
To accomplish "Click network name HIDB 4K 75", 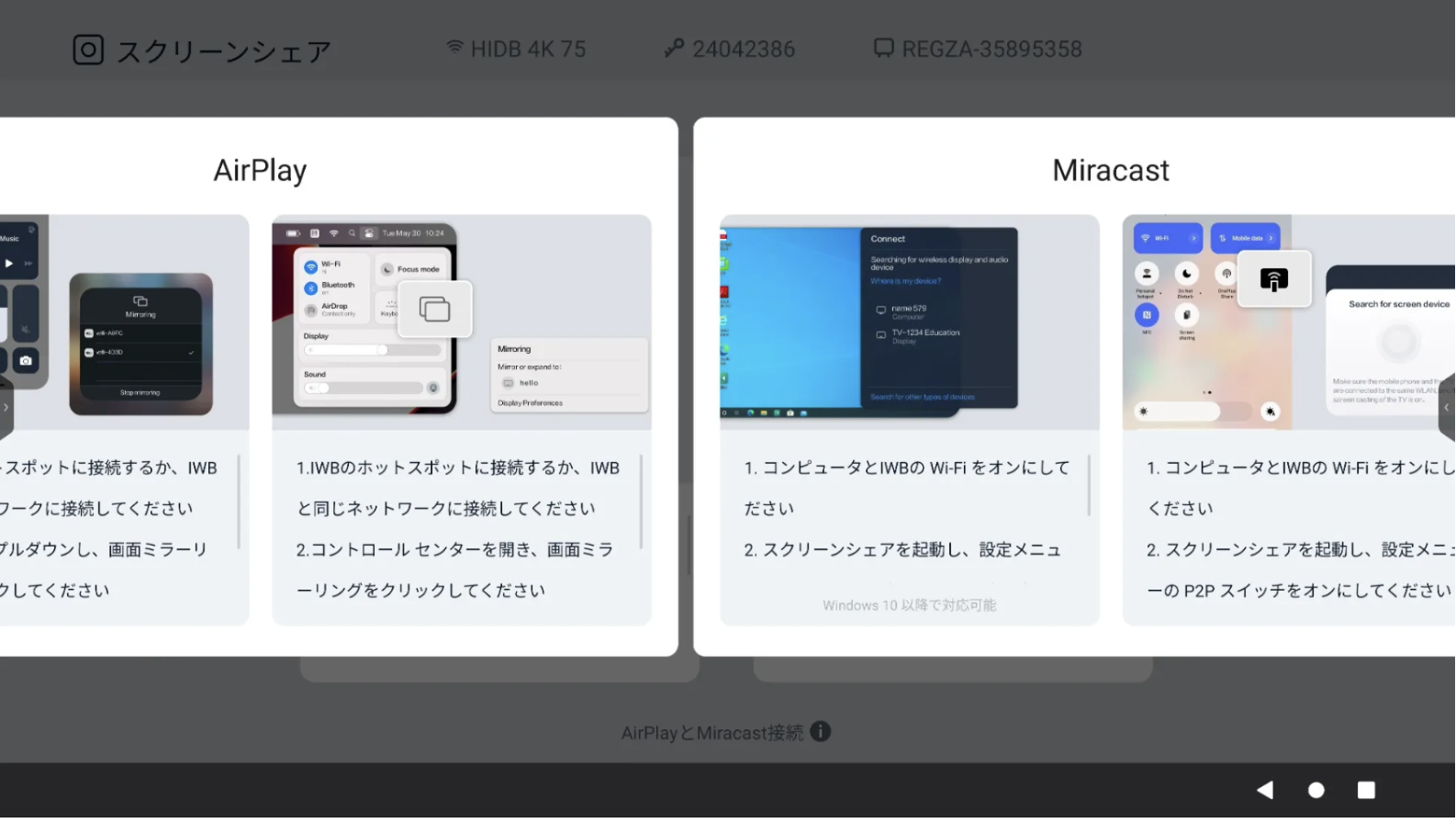I will tap(528, 49).
